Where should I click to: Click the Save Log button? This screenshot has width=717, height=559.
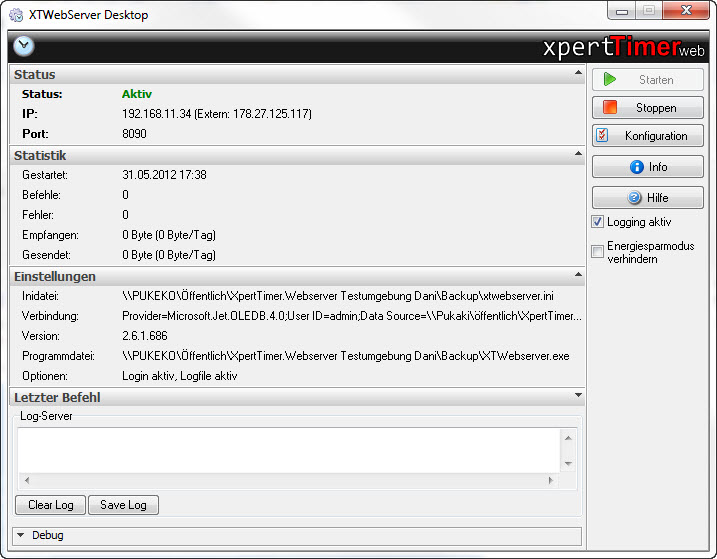click(x=123, y=505)
